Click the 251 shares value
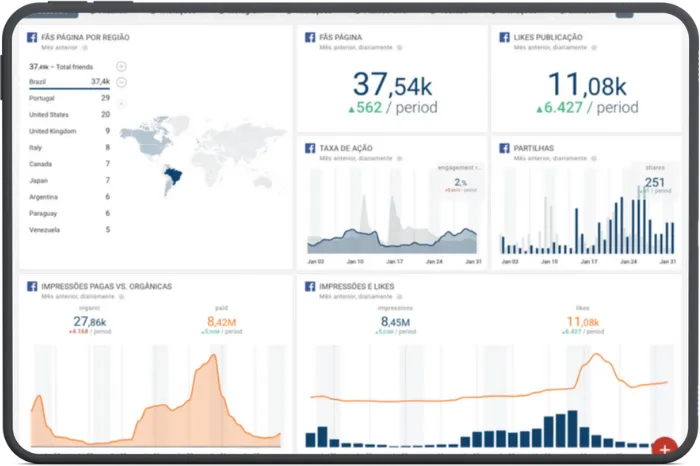Image resolution: width=700 pixels, height=466 pixels. (654, 182)
